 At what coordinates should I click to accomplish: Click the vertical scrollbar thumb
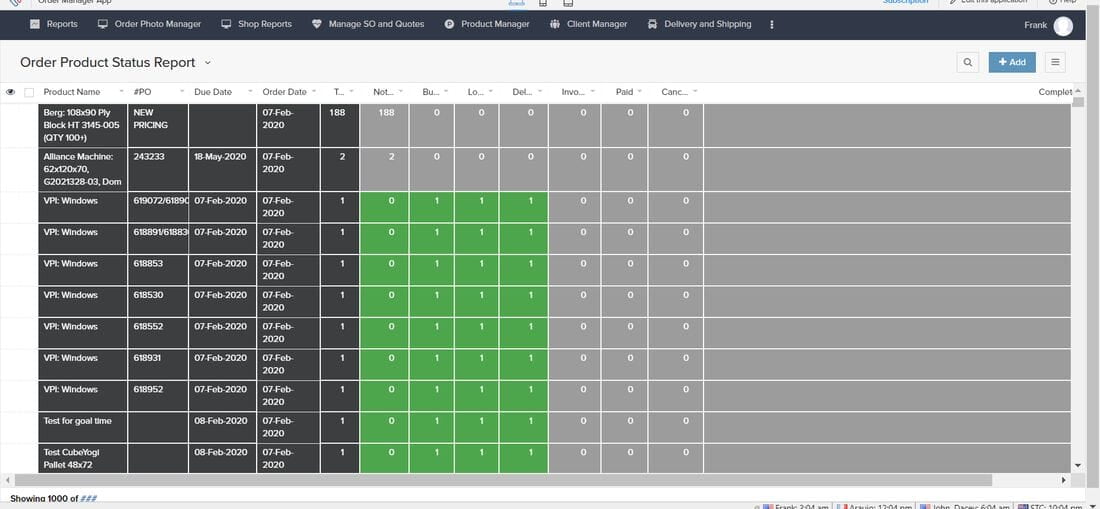pos(1078,102)
